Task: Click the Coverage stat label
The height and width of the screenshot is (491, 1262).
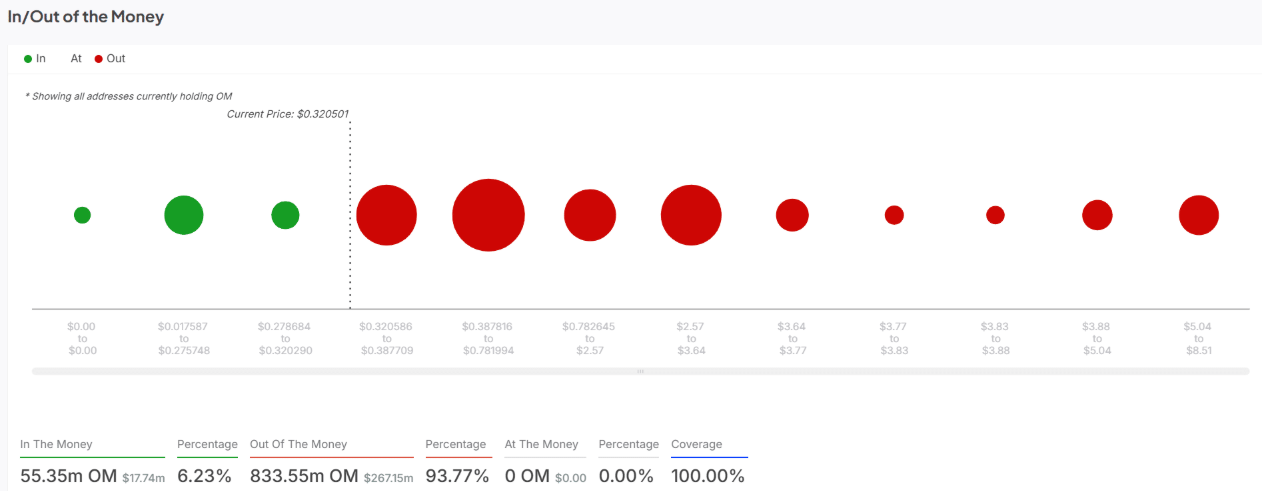Action: [696, 444]
